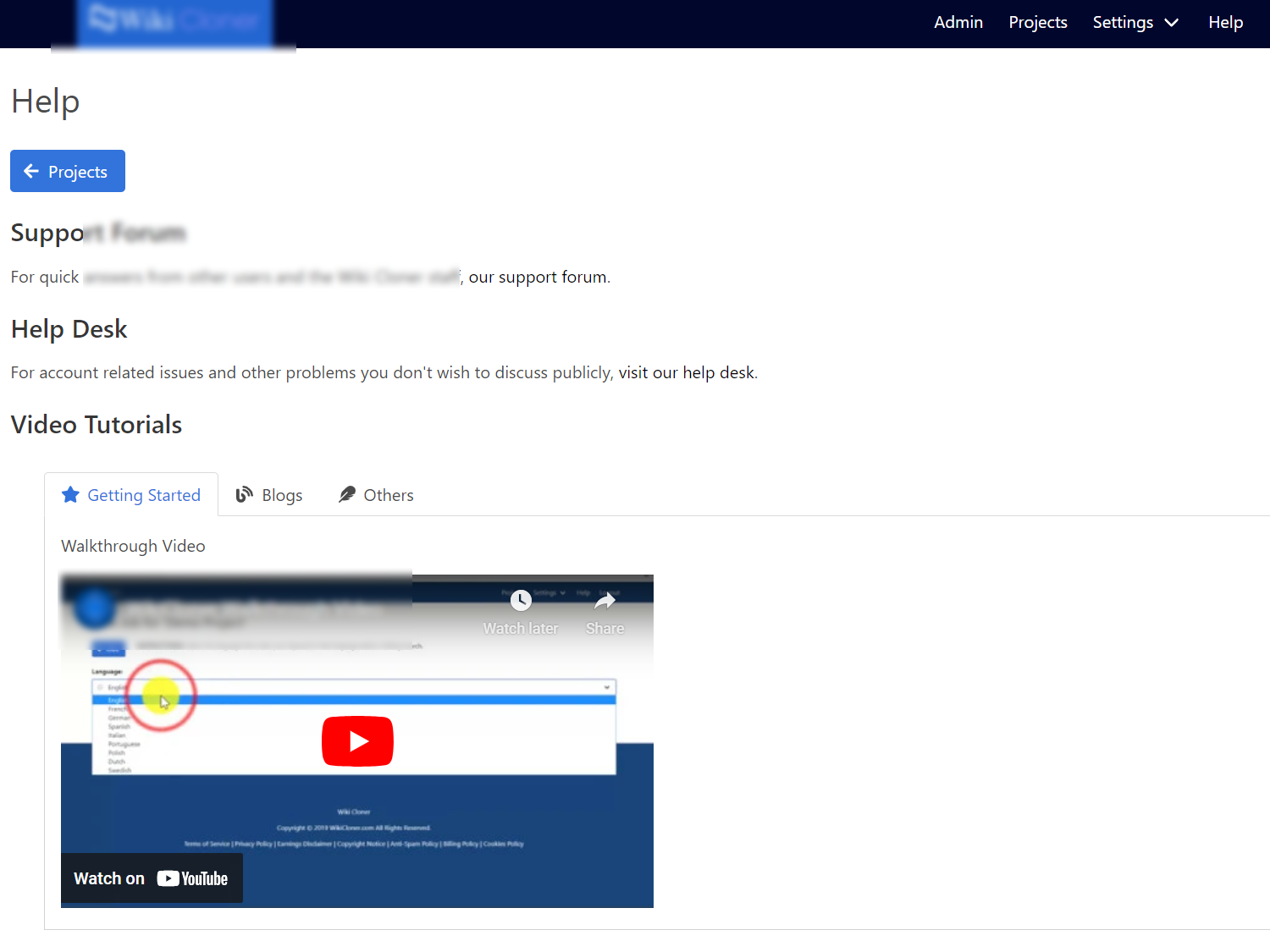Open the Admin menu item
This screenshot has height=952, width=1270.
tap(958, 23)
